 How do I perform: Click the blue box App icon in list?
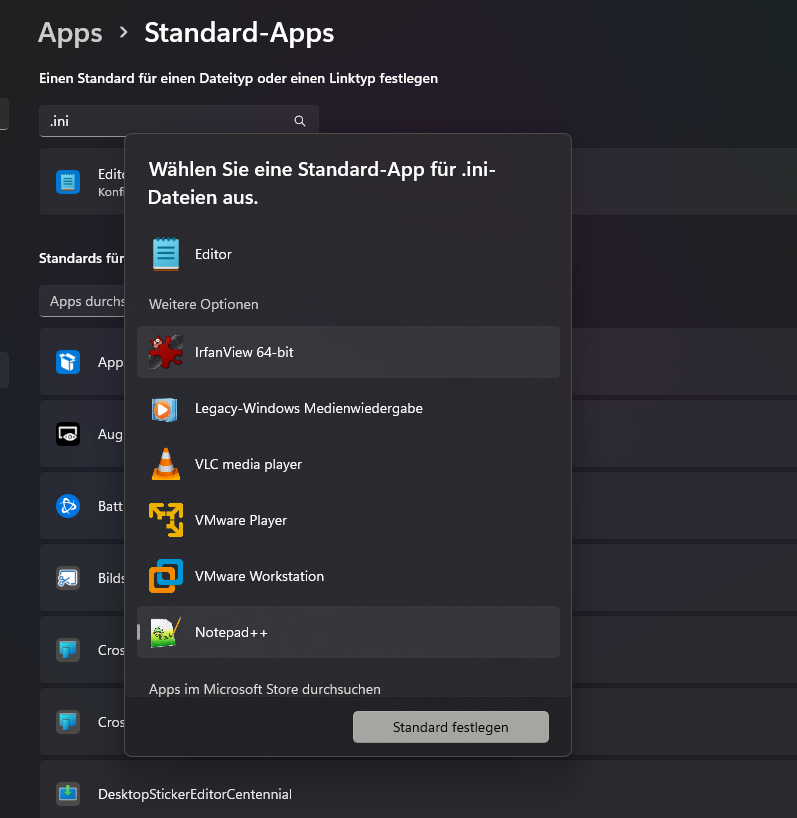click(68, 362)
